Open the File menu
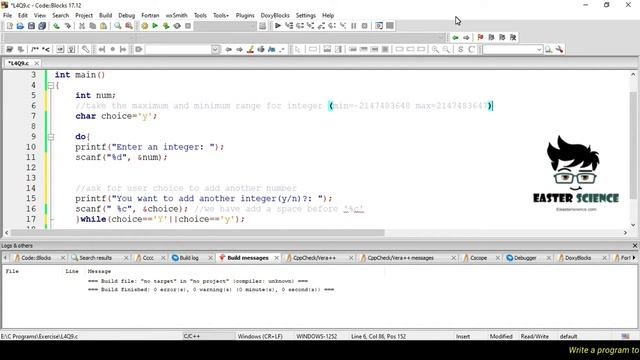 click(x=7, y=15)
